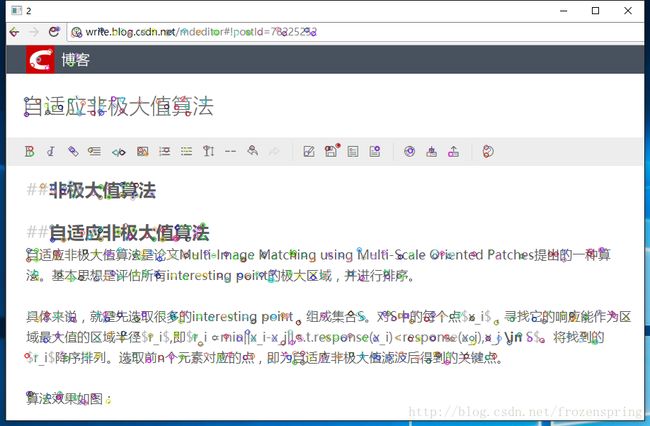Apply italic formatting from the toolbar
Screen dimensions: 650x426
(51, 151)
